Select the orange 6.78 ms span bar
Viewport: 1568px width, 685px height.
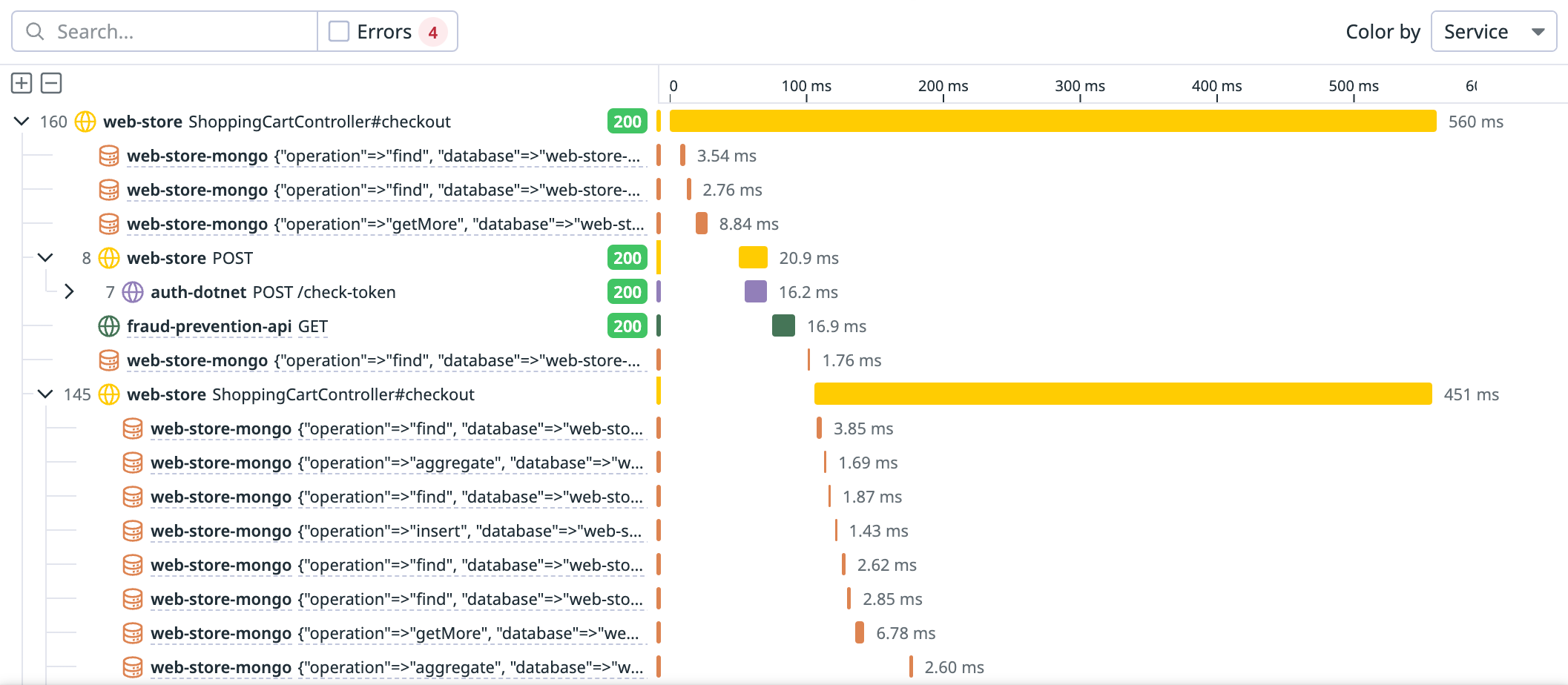860,633
